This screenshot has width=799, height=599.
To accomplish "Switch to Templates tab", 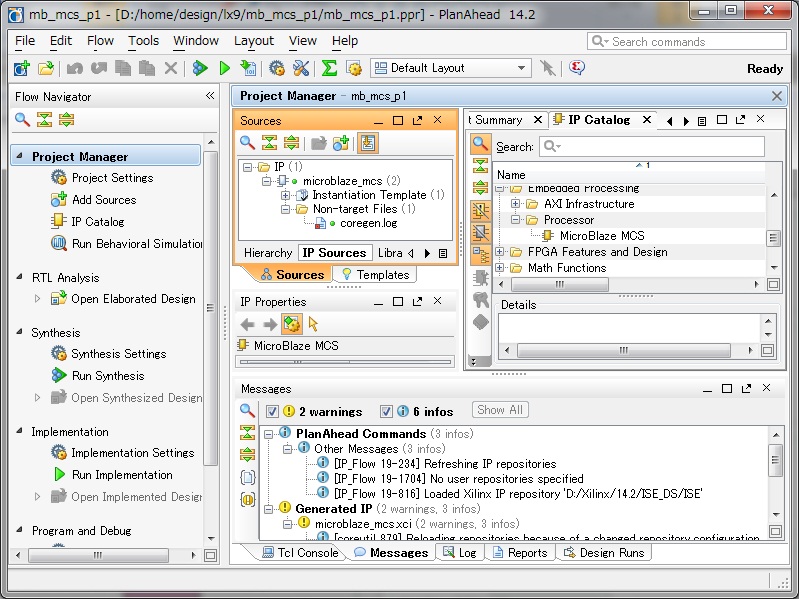I will tap(376, 275).
